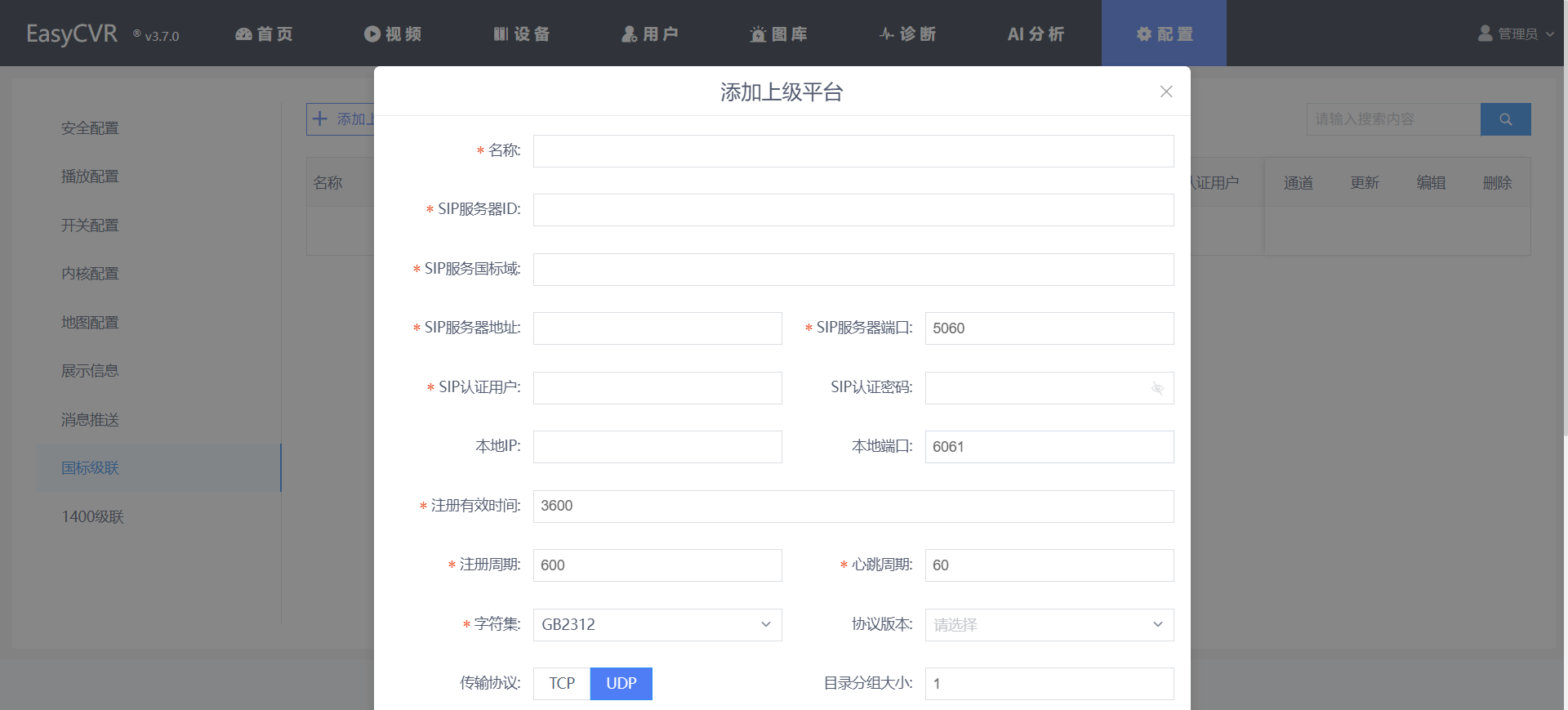This screenshot has height=710, width=1568.
Task: Click the 本地端口 field showing 6061
Action: [x=1049, y=447]
